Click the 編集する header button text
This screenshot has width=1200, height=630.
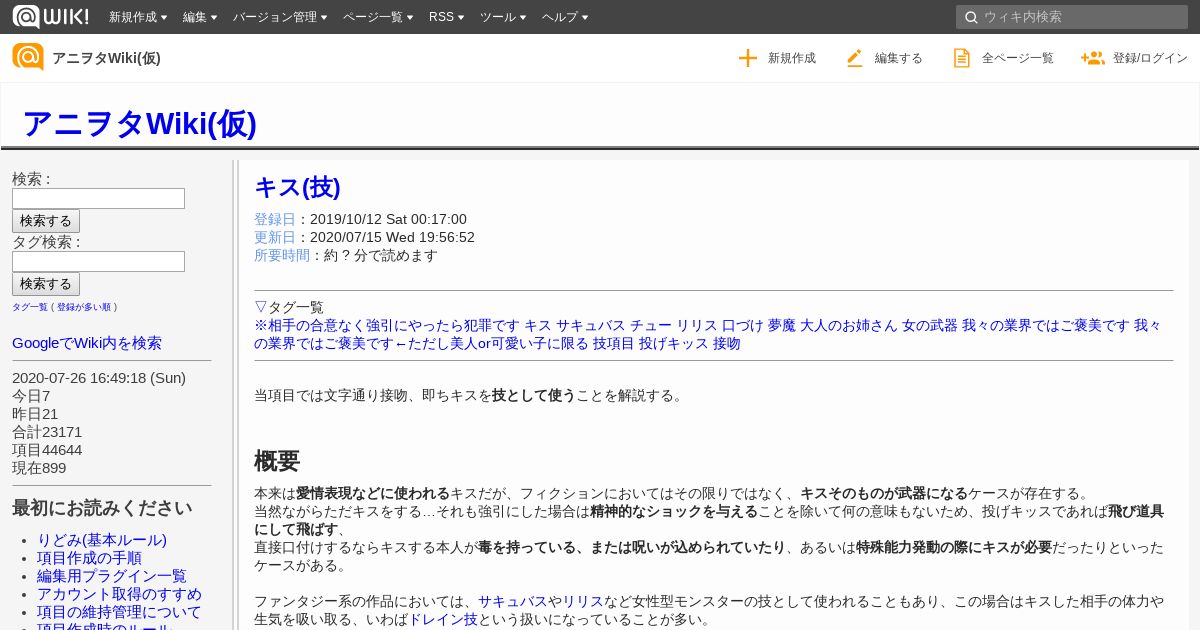(x=899, y=58)
